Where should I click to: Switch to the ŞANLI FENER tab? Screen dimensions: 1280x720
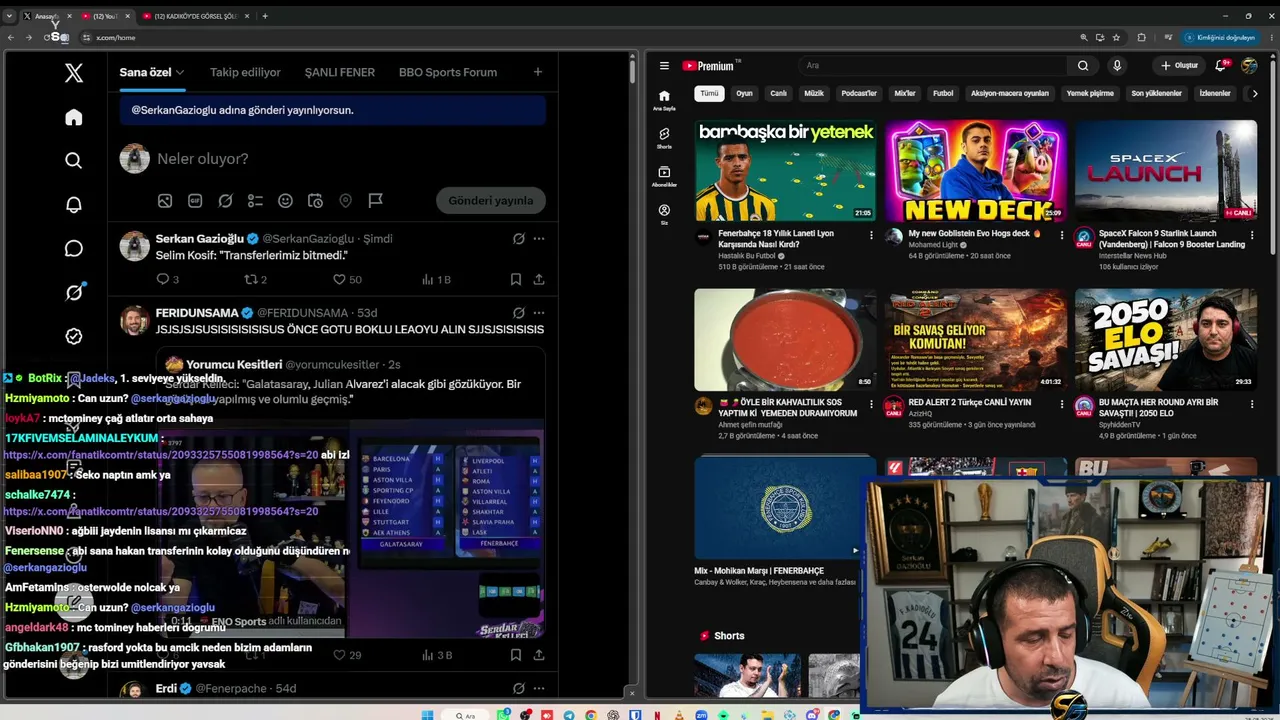coord(340,72)
